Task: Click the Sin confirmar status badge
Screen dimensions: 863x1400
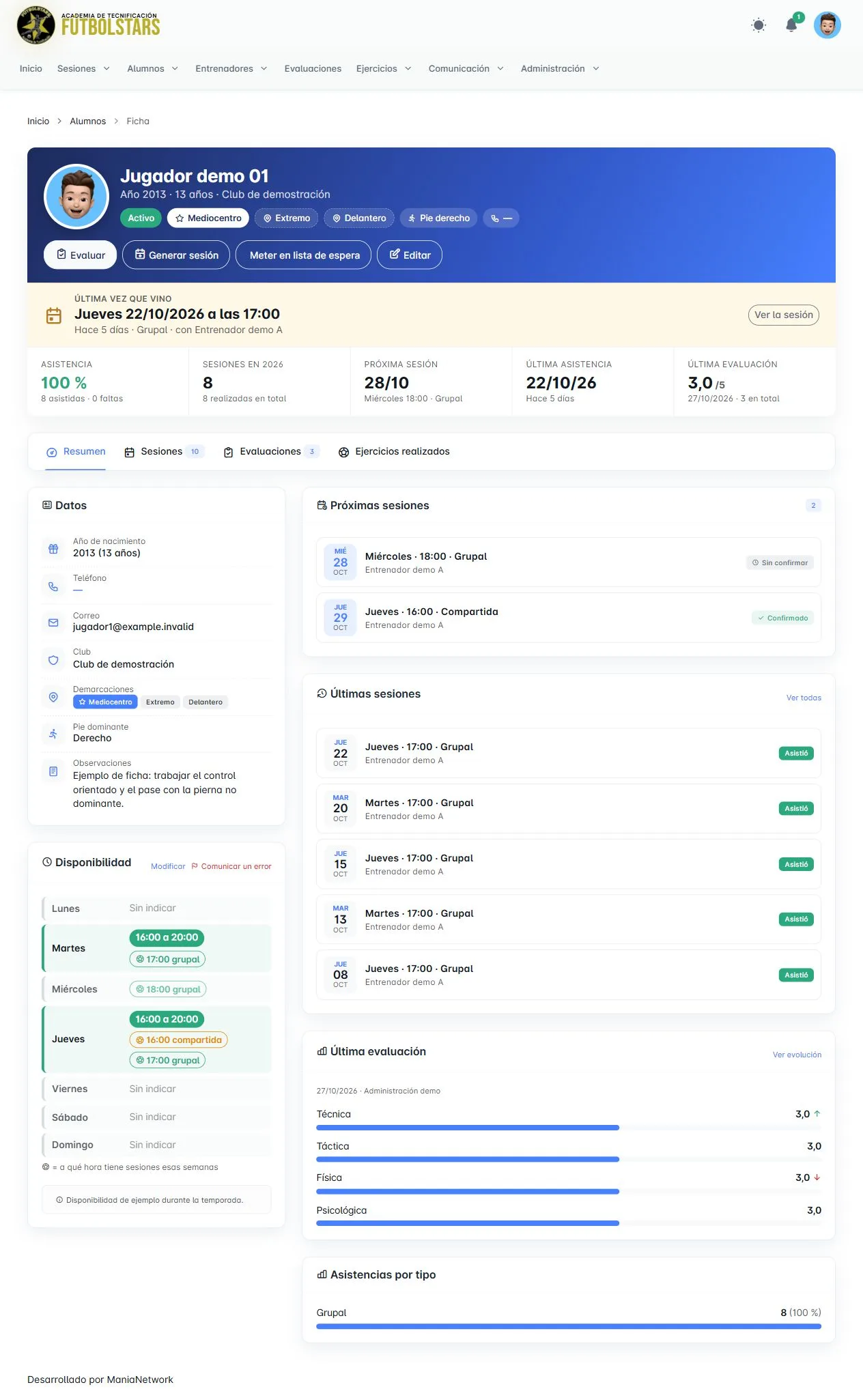Action: (780, 563)
